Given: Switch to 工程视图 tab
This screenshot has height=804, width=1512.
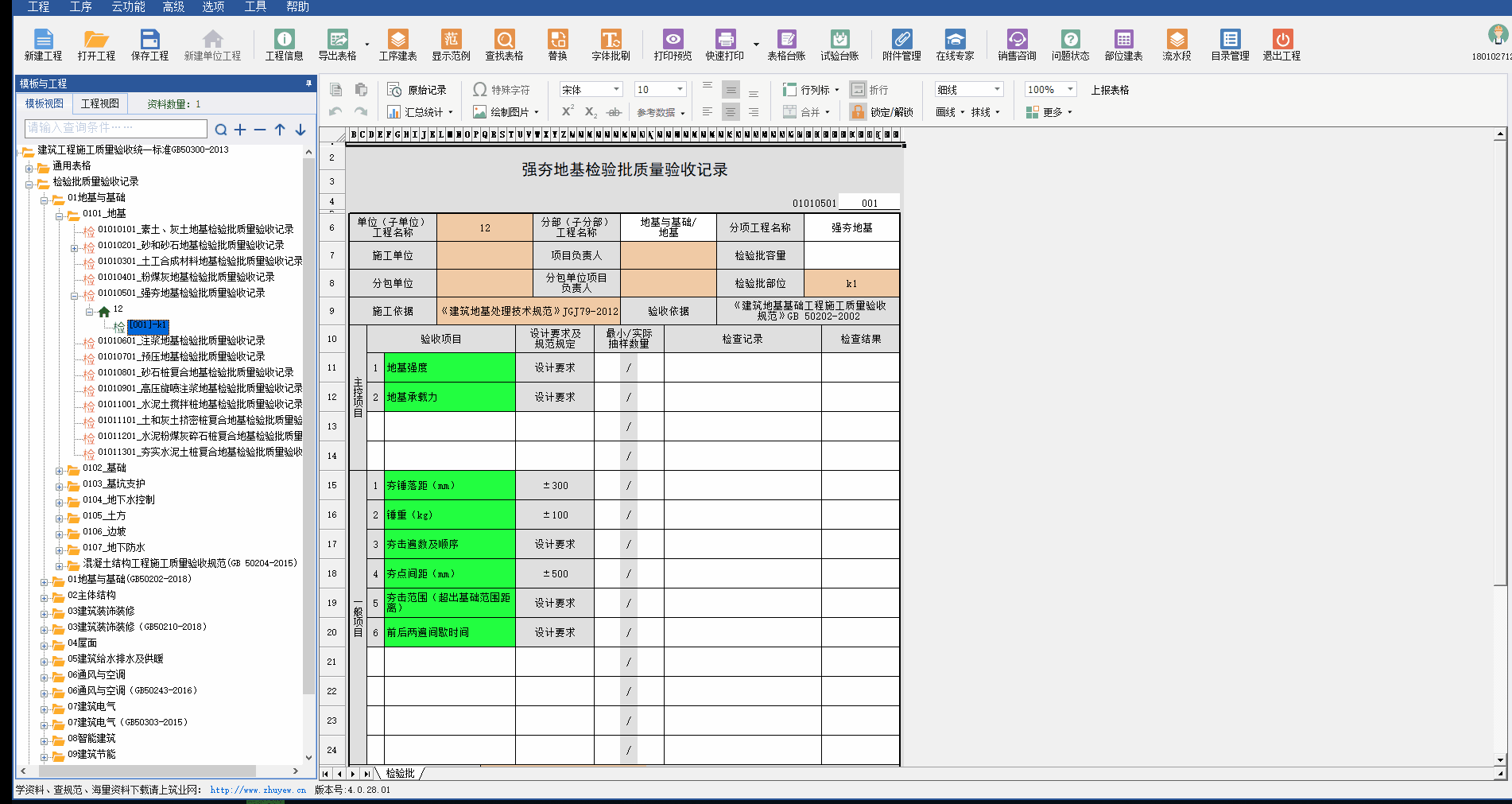Looking at the screenshot, I should (100, 104).
